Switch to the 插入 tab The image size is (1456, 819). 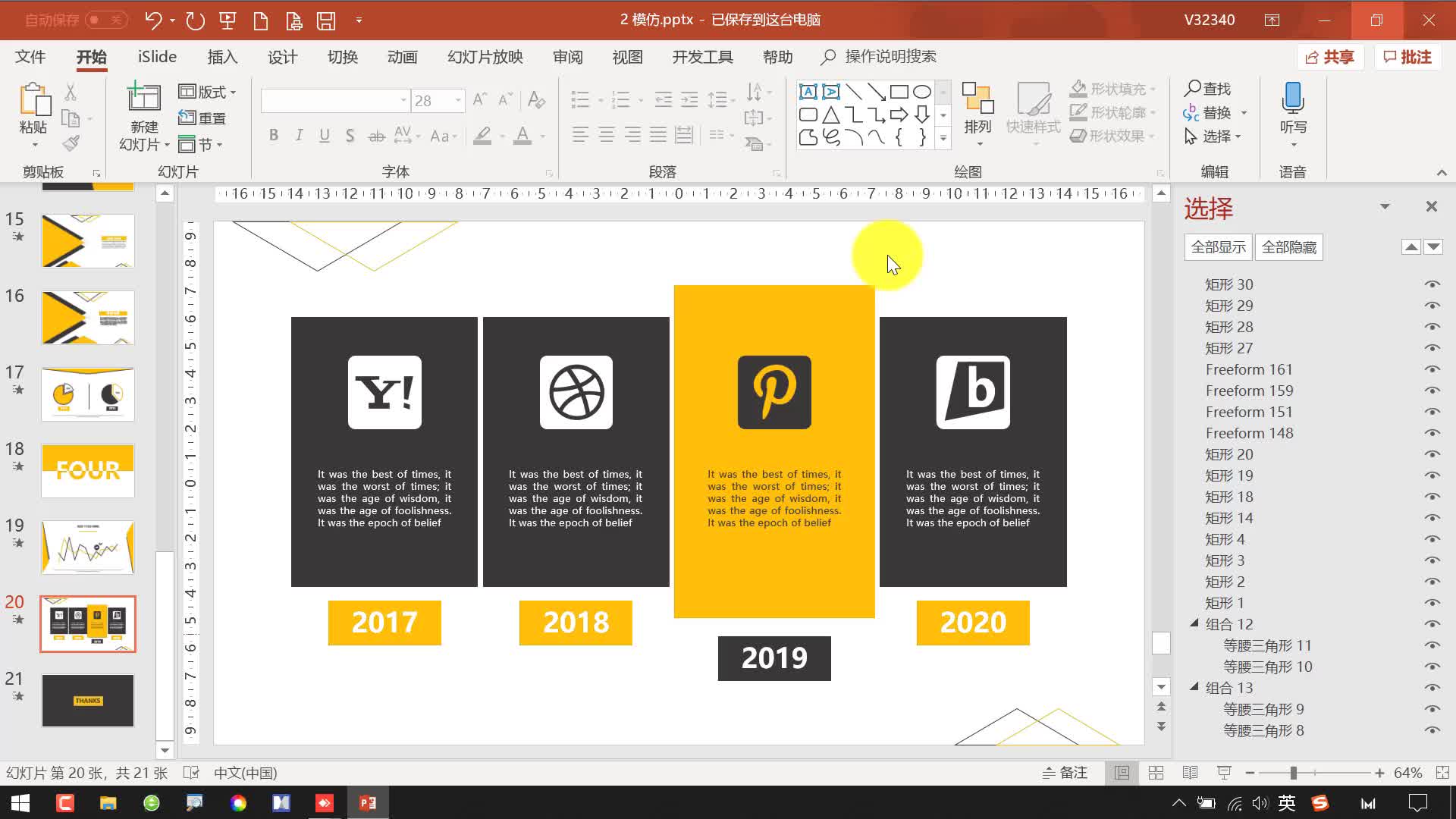tap(222, 57)
